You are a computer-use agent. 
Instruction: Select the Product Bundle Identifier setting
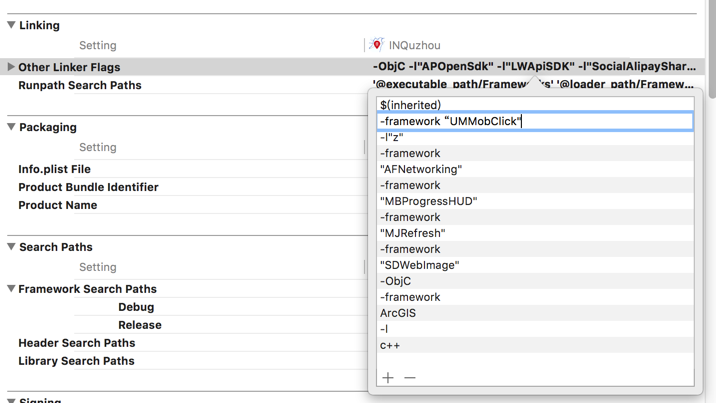88,187
